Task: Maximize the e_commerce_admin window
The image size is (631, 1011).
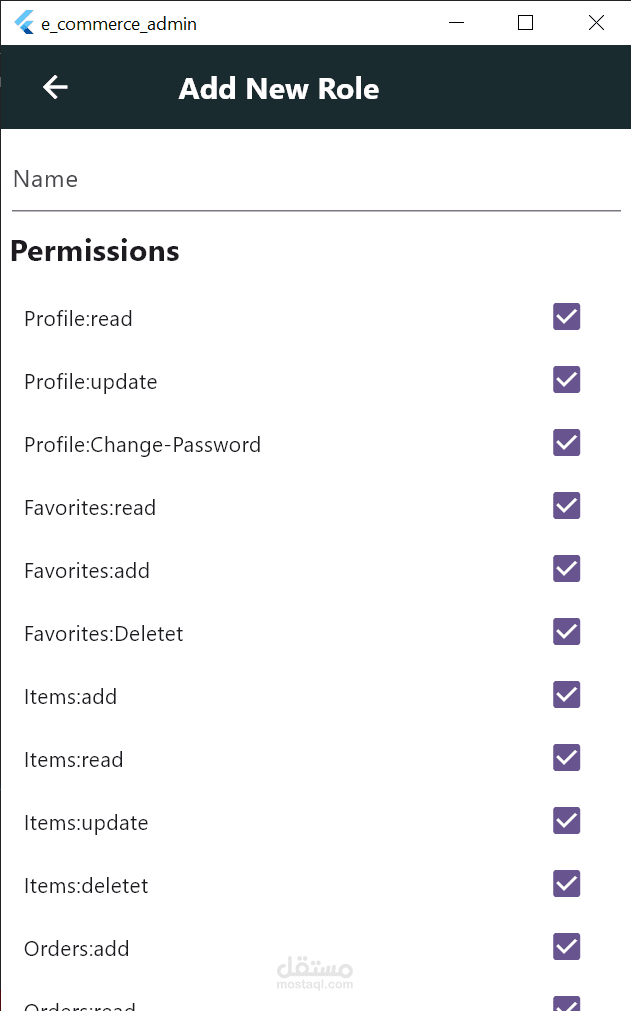Action: coord(525,23)
